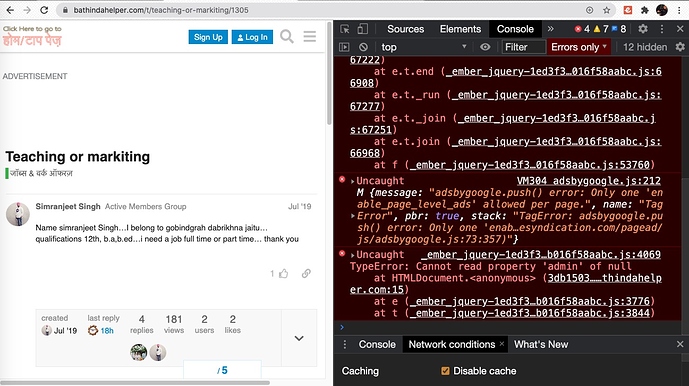689x386 pixels.
Task: Expand the Uncaught TypeError triangle
Action: (x=352, y=255)
